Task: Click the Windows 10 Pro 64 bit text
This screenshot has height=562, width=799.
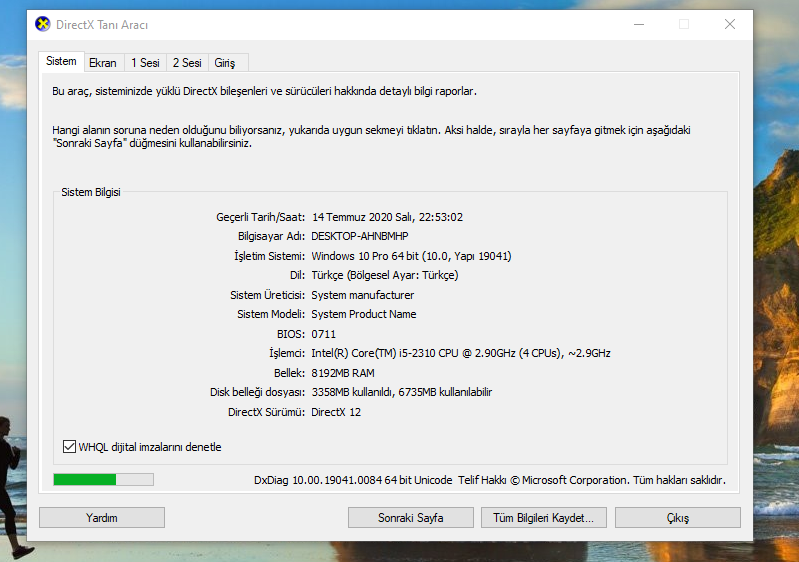Action: (x=365, y=256)
